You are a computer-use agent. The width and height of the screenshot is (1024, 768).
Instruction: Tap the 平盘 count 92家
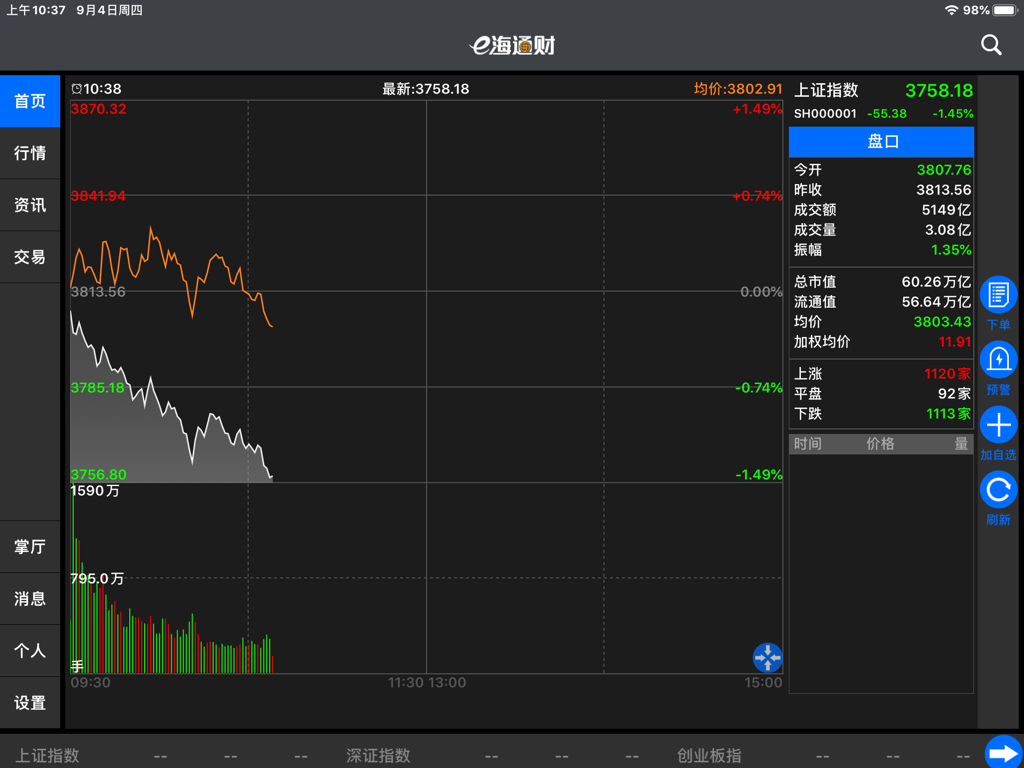click(954, 394)
